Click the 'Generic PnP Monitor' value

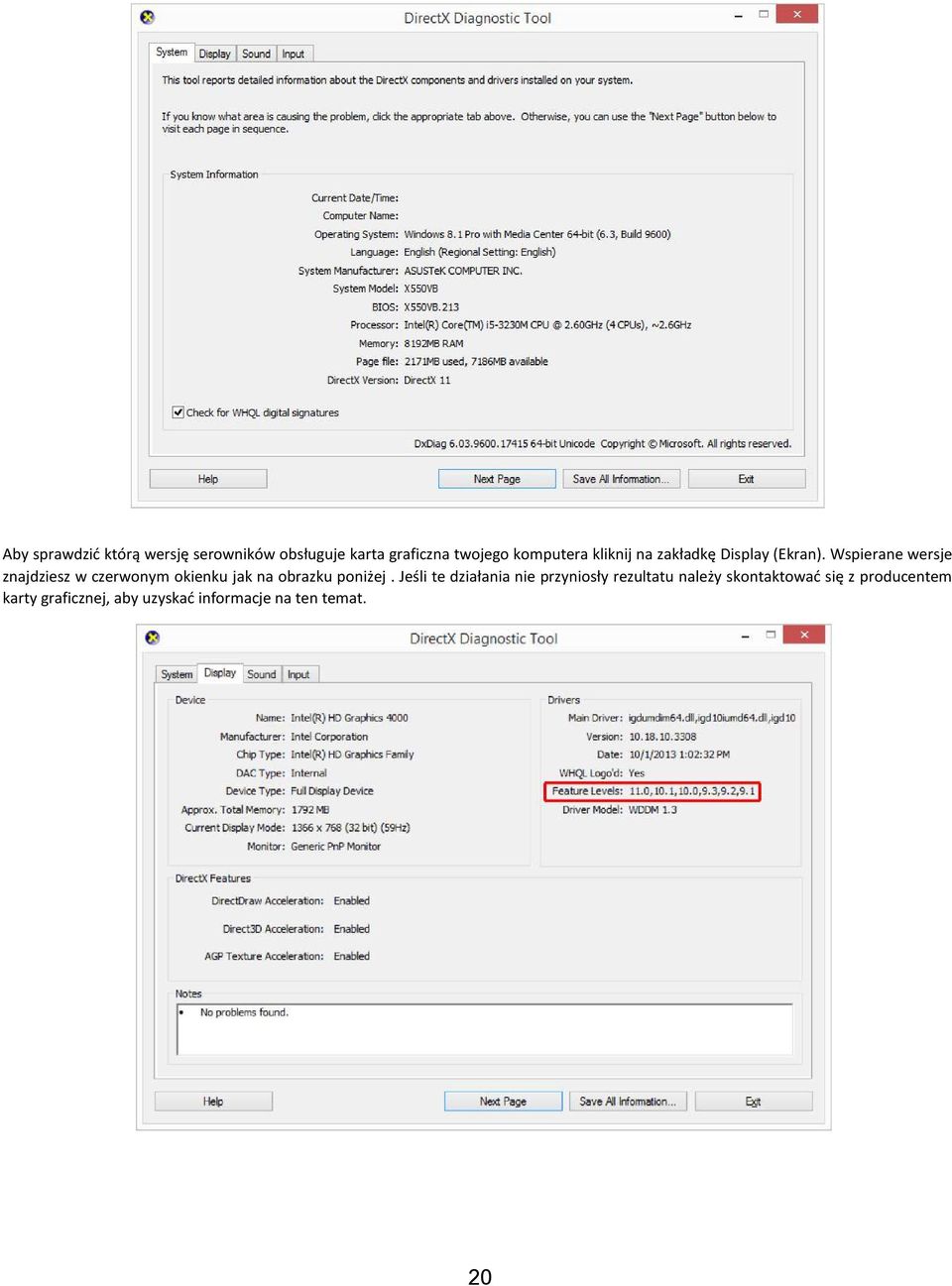tap(336, 847)
